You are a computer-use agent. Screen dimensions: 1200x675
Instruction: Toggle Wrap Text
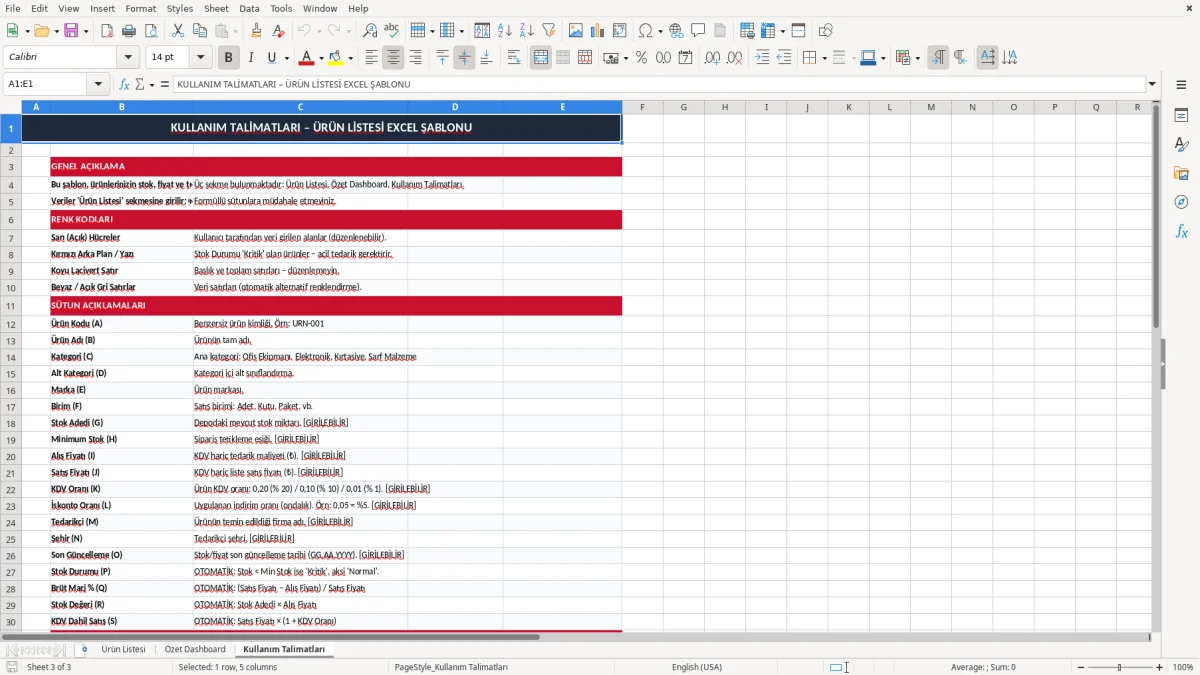[x=514, y=58]
